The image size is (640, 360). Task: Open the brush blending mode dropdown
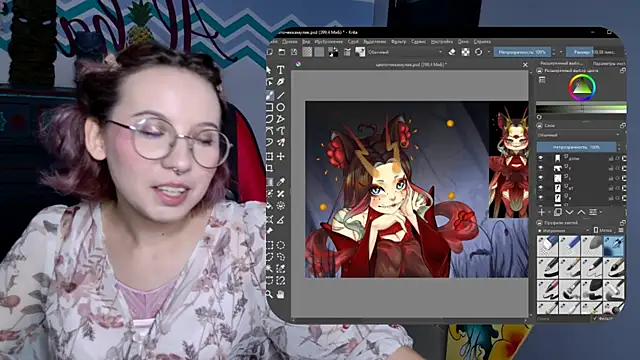coord(404,52)
